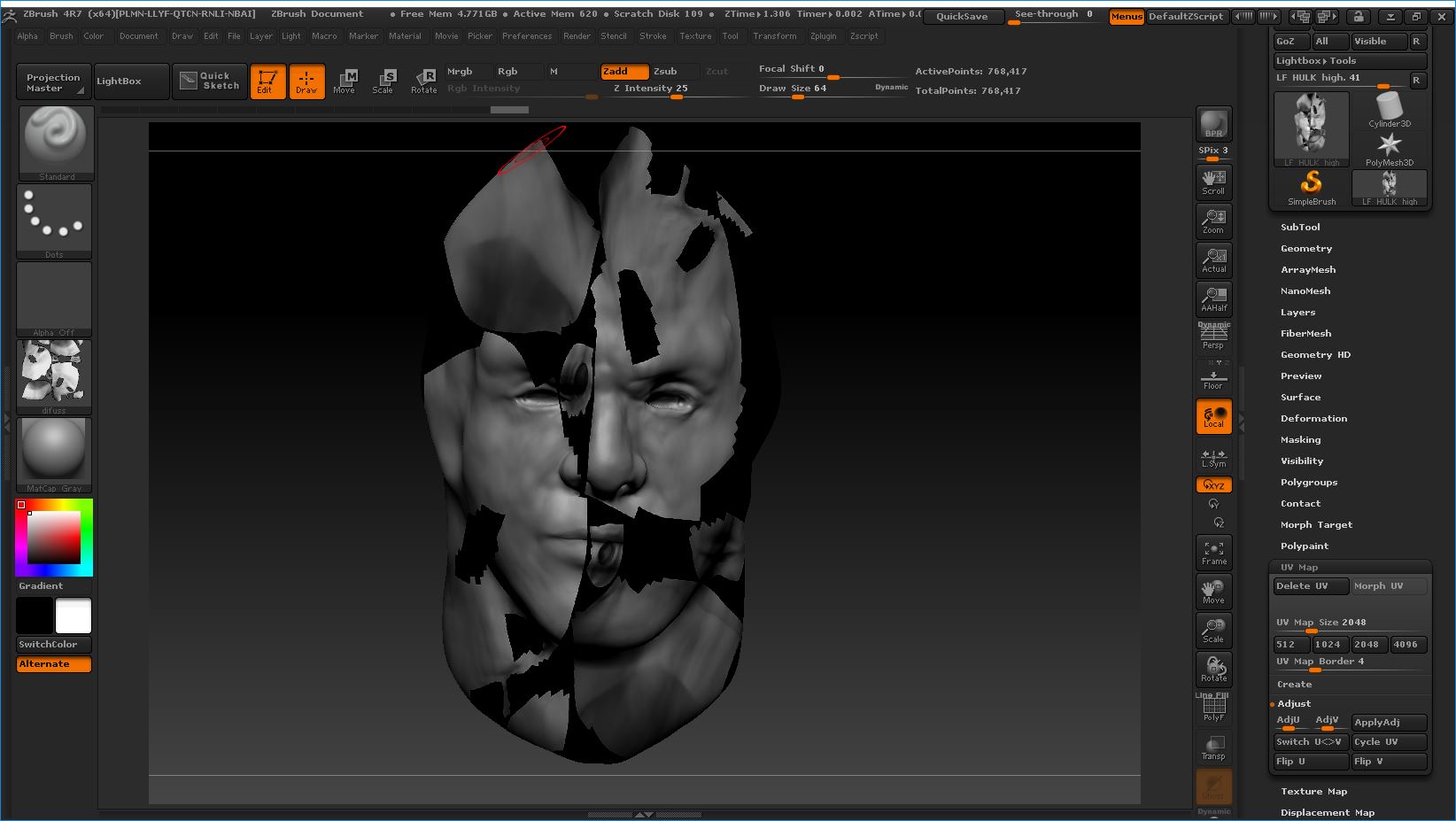Toggle Transp transparency mode
Image resolution: width=1456 pixels, height=821 pixels.
point(1213,747)
